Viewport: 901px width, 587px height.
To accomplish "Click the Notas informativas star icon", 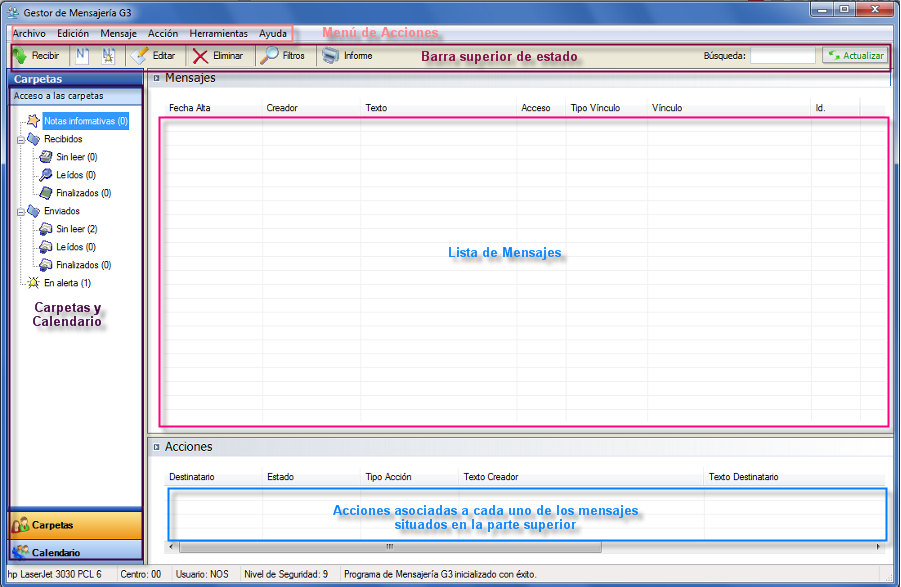I will coord(33,121).
